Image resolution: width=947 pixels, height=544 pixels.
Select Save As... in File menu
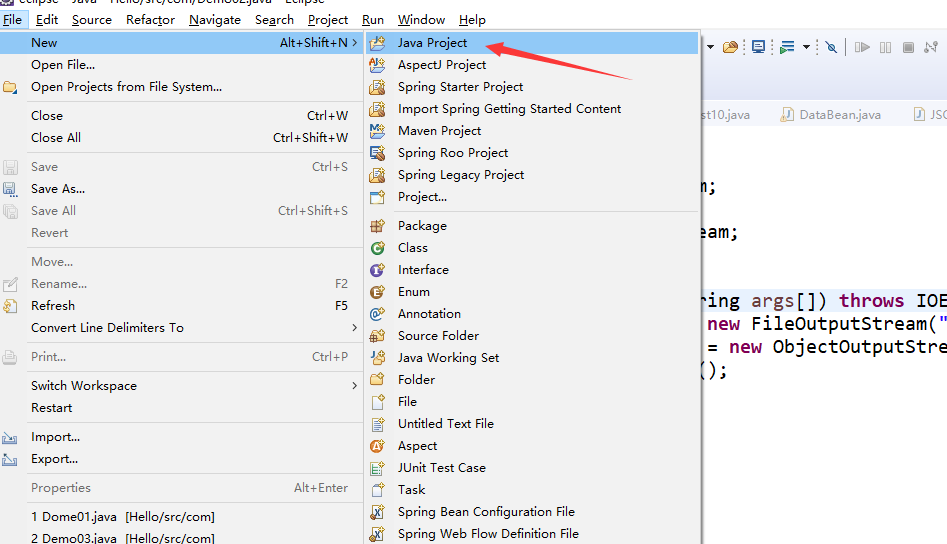[181, 189]
